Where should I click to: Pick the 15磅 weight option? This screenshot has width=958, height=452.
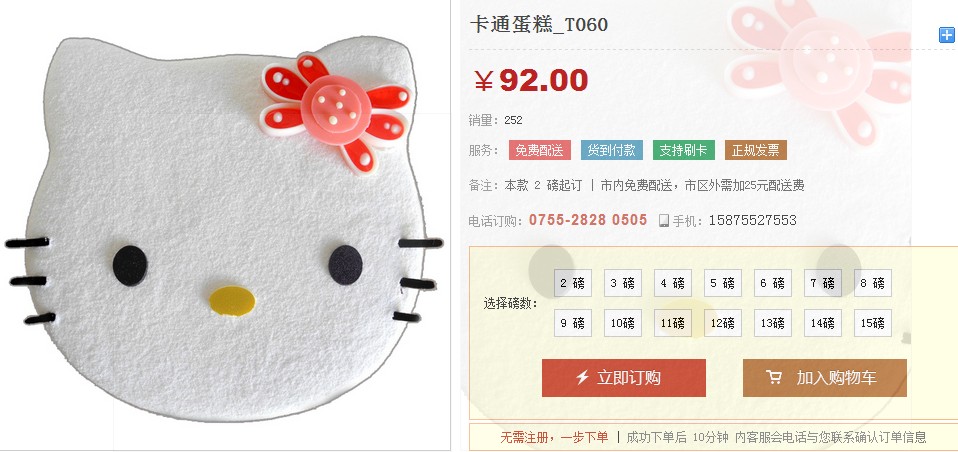click(872, 323)
